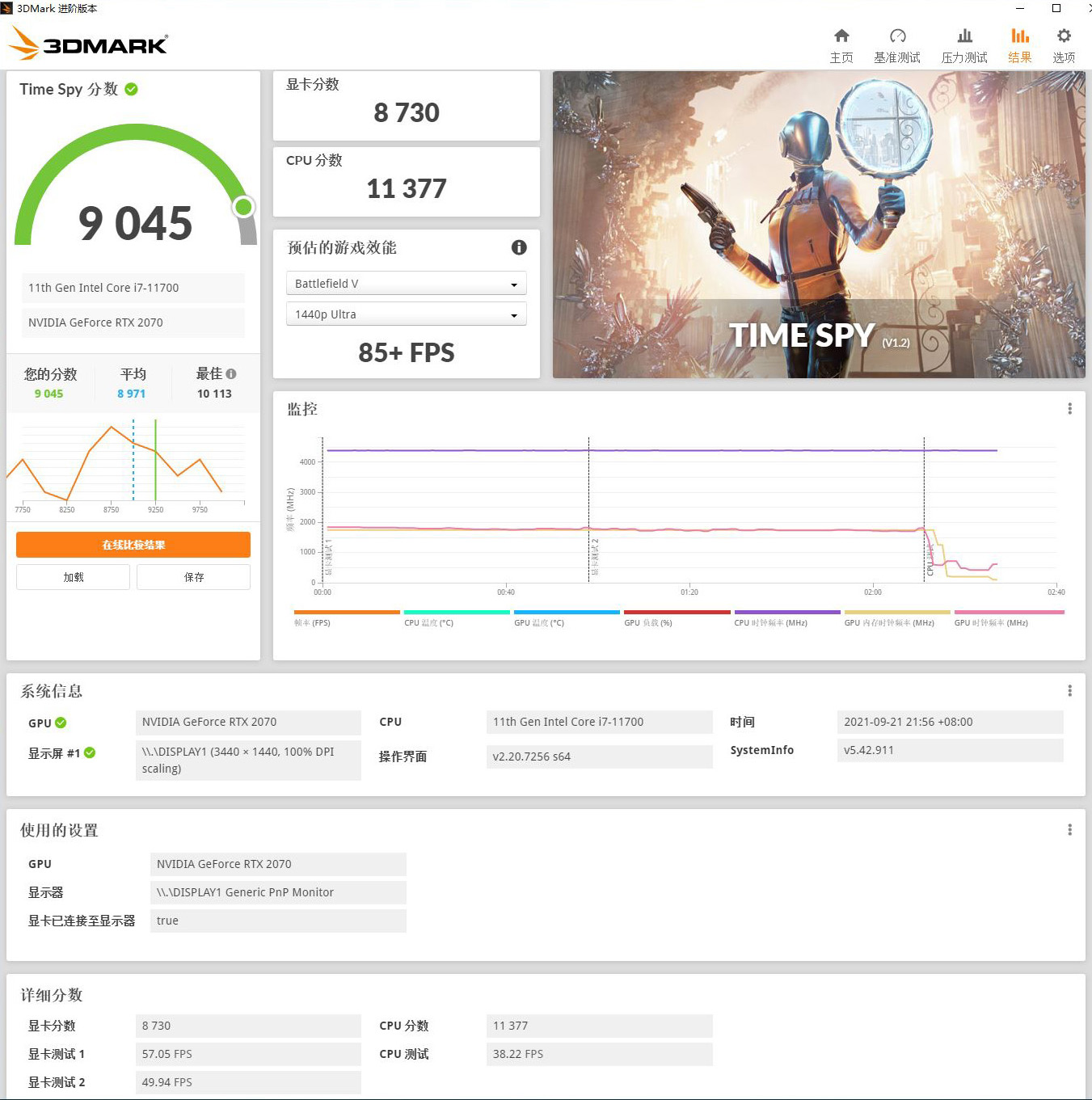This screenshot has width=1092, height=1100.
Task: Click the CPU value field in 系统信息
Action: [599, 723]
